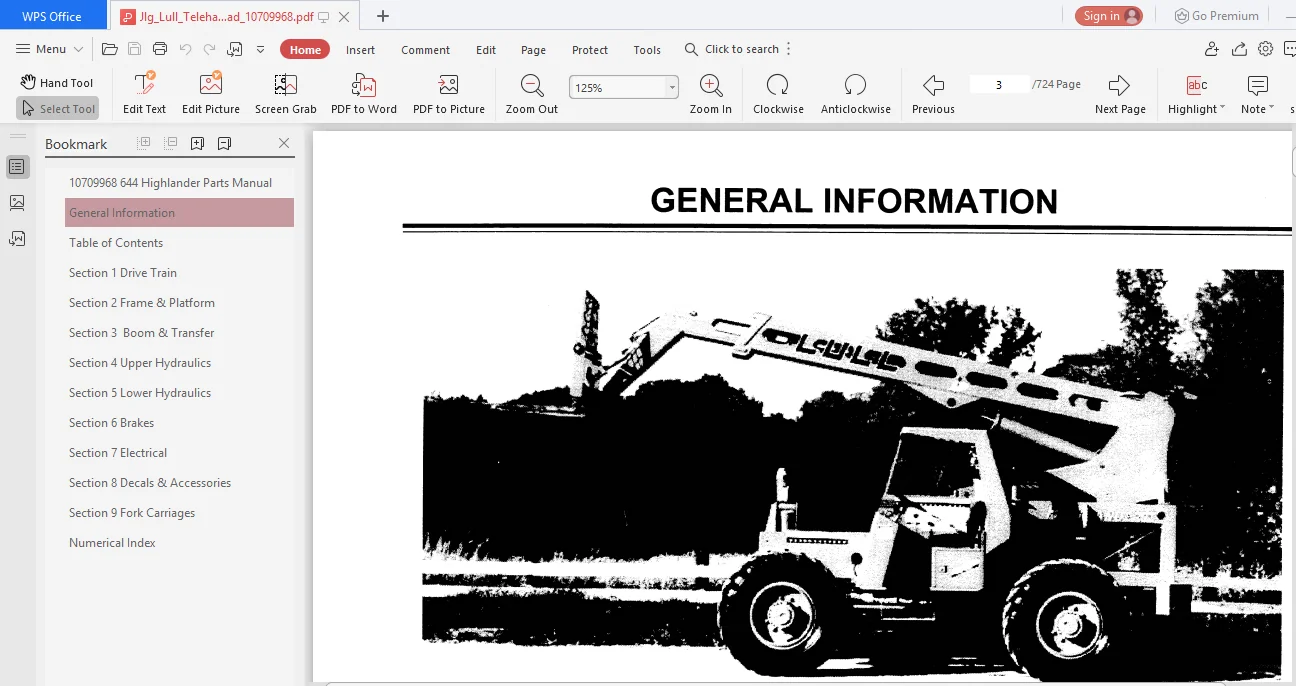This screenshot has height=686, width=1296.
Task: Switch to the Protect tab
Action: pyautogui.click(x=590, y=50)
